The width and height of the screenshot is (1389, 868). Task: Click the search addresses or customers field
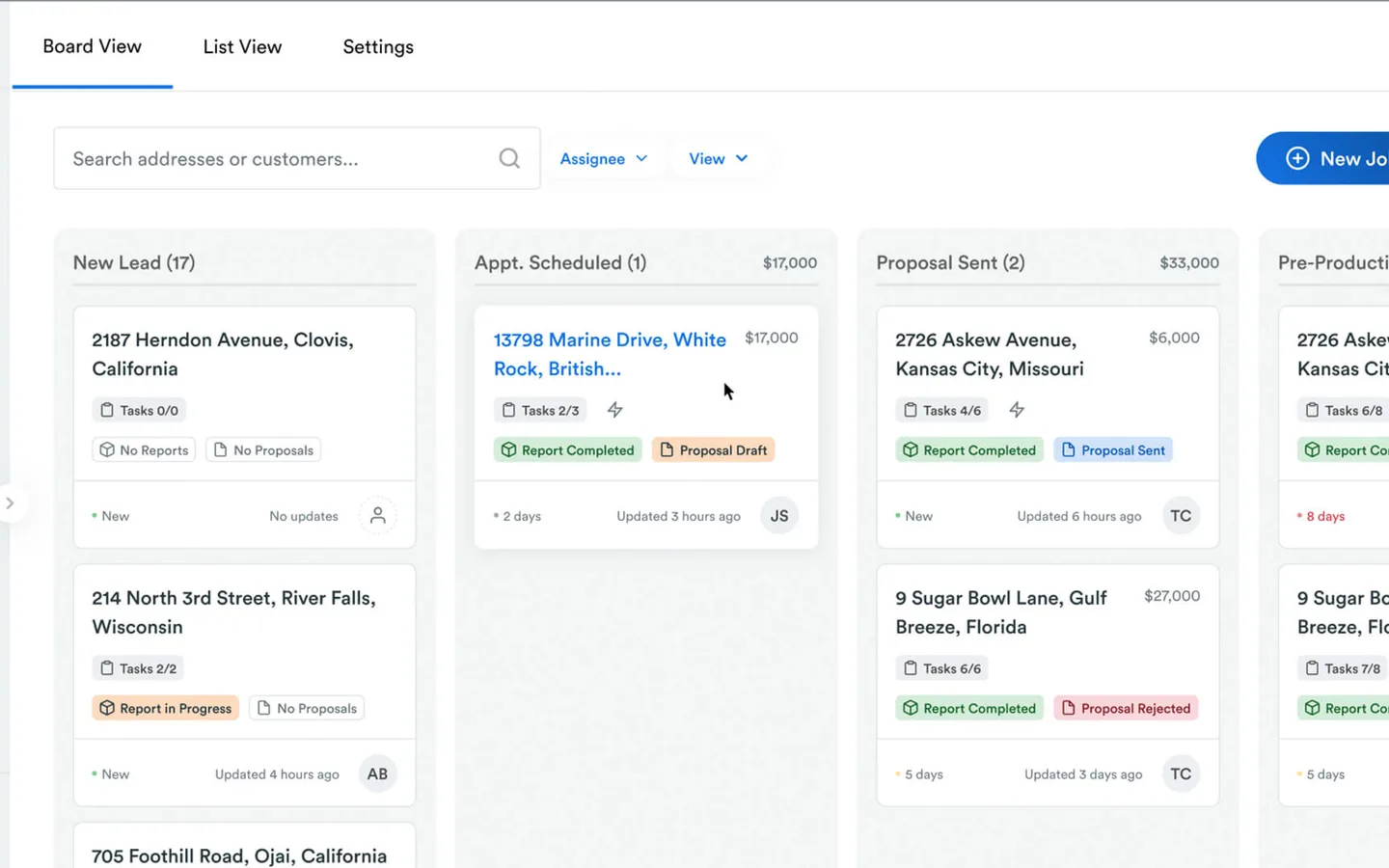[x=297, y=158]
